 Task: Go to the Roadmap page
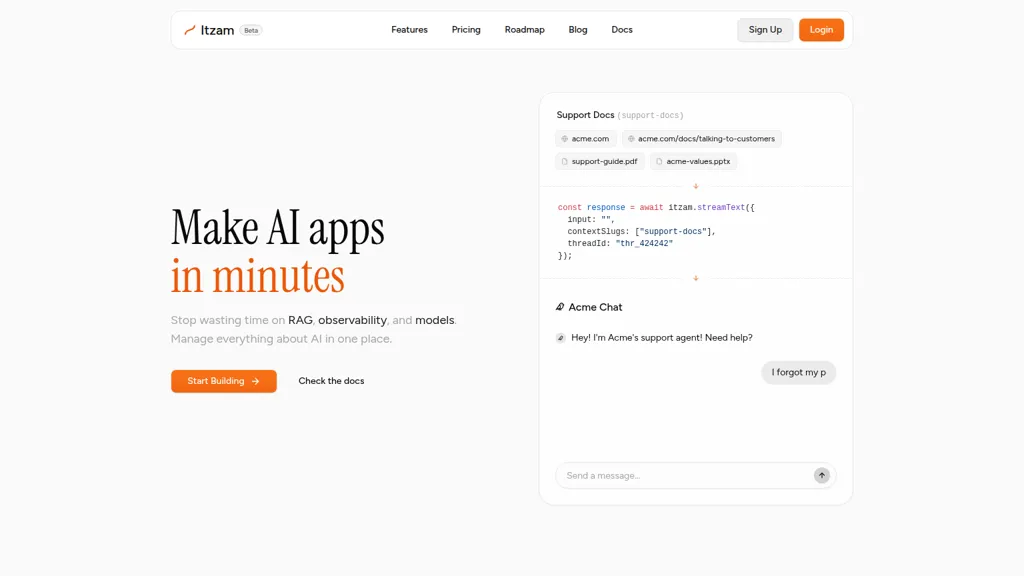[524, 29]
